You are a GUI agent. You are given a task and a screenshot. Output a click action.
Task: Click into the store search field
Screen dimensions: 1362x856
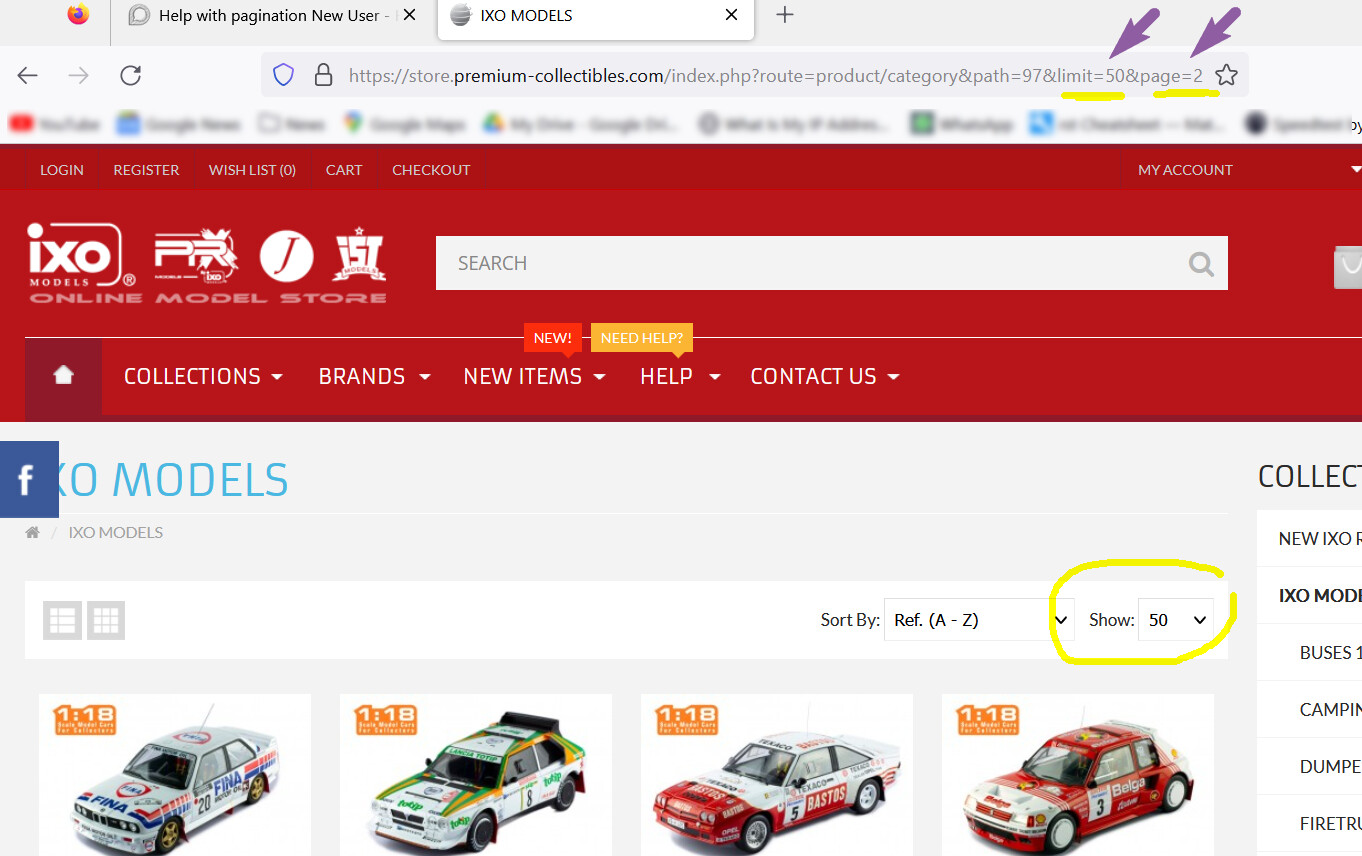(x=800, y=264)
